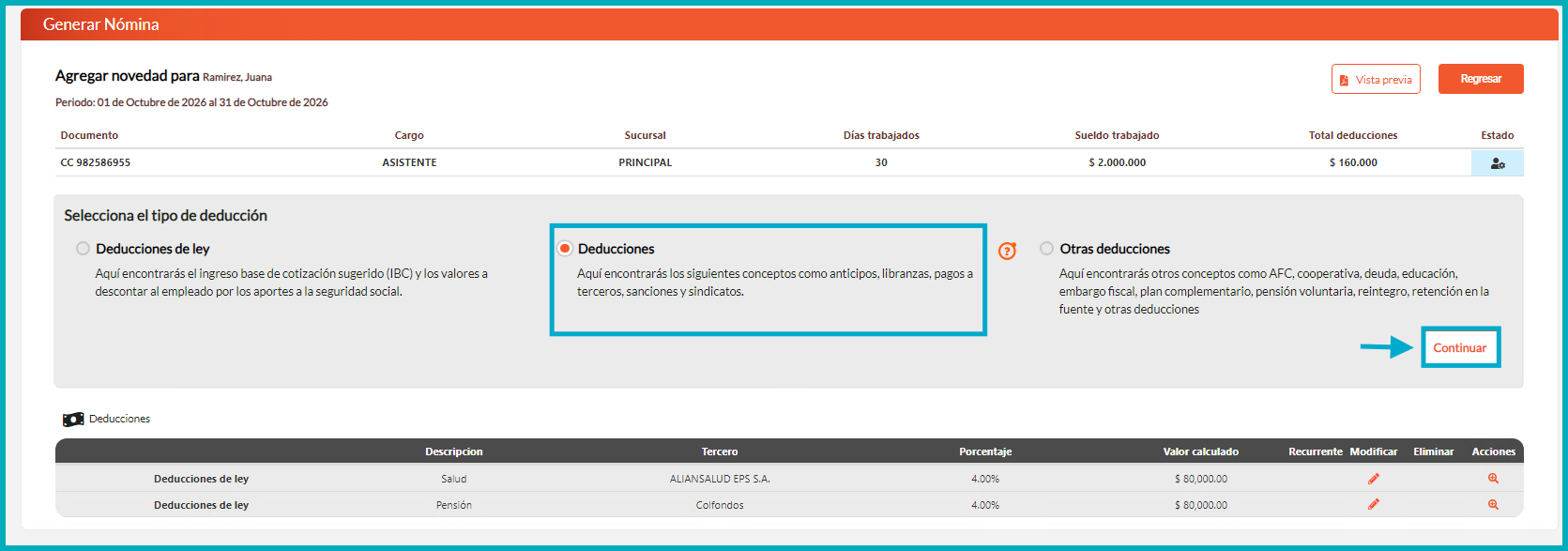The height and width of the screenshot is (551, 1568).
Task: Select the Deducciones radio option
Action: point(565,249)
